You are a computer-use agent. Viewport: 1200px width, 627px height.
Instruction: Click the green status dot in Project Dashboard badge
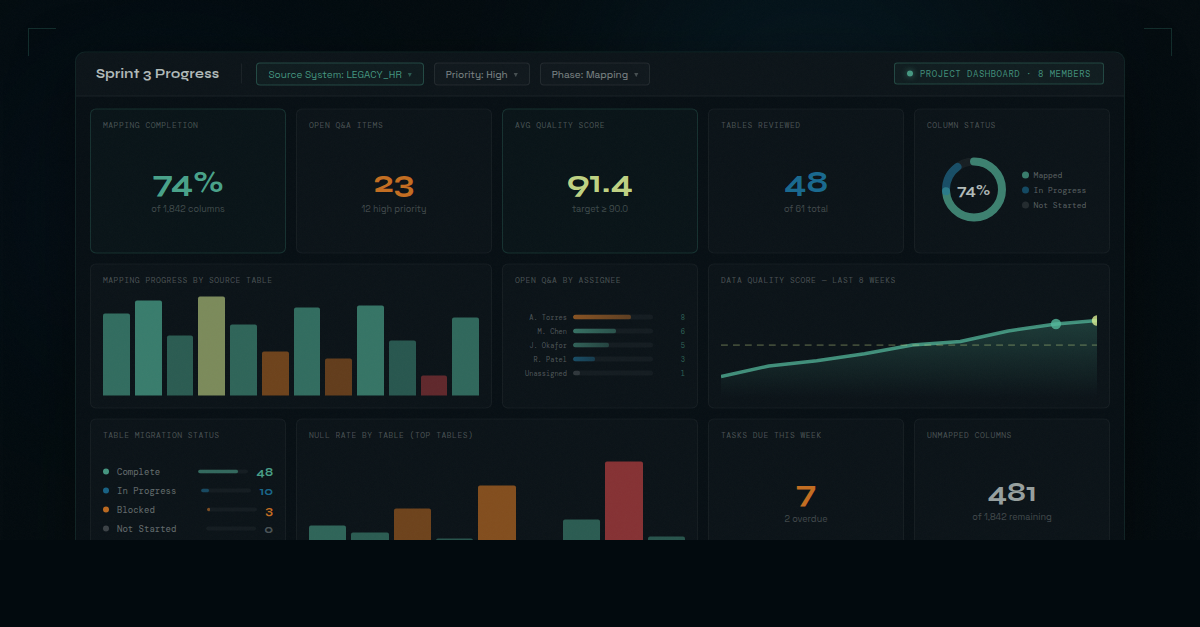[x=910, y=73]
